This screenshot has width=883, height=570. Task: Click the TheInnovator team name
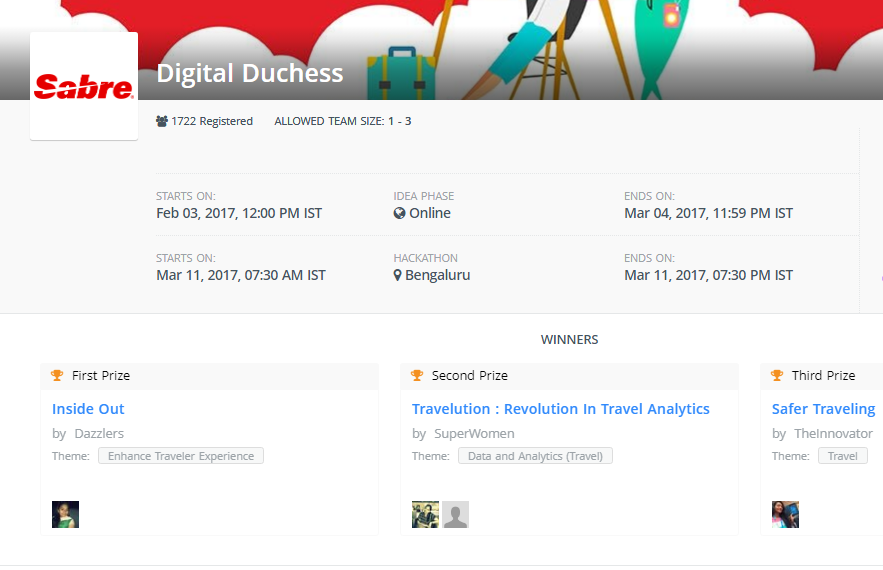coord(833,434)
